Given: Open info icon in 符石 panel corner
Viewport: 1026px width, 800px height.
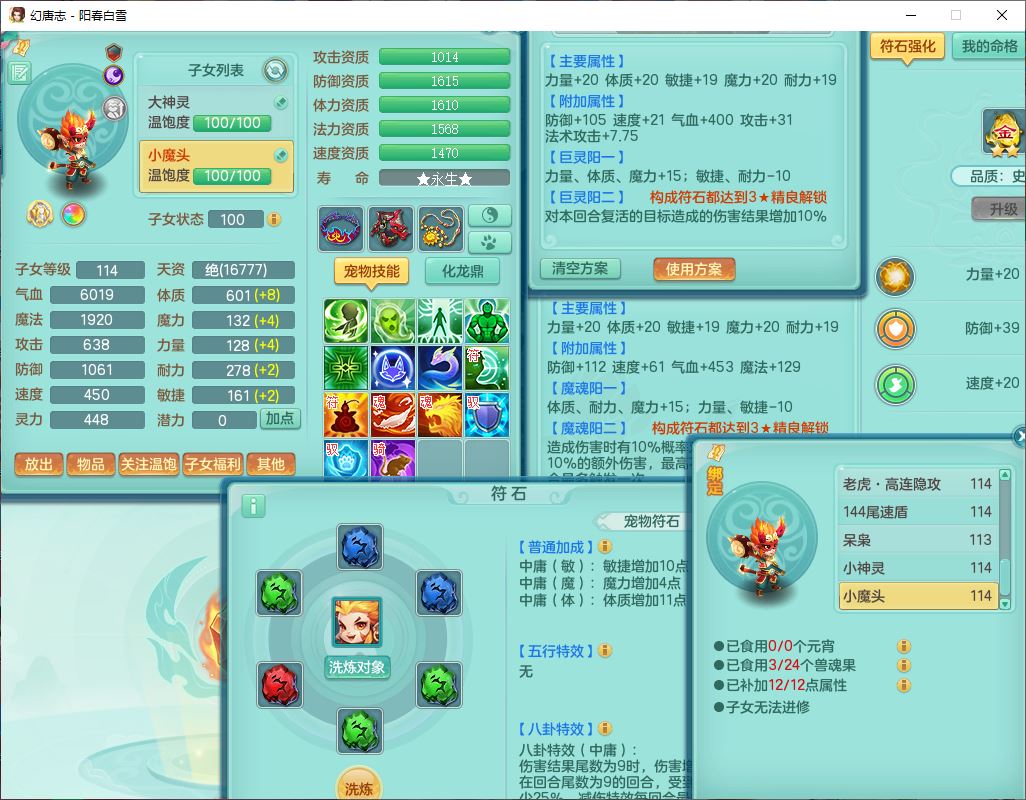Looking at the screenshot, I should pos(254,505).
